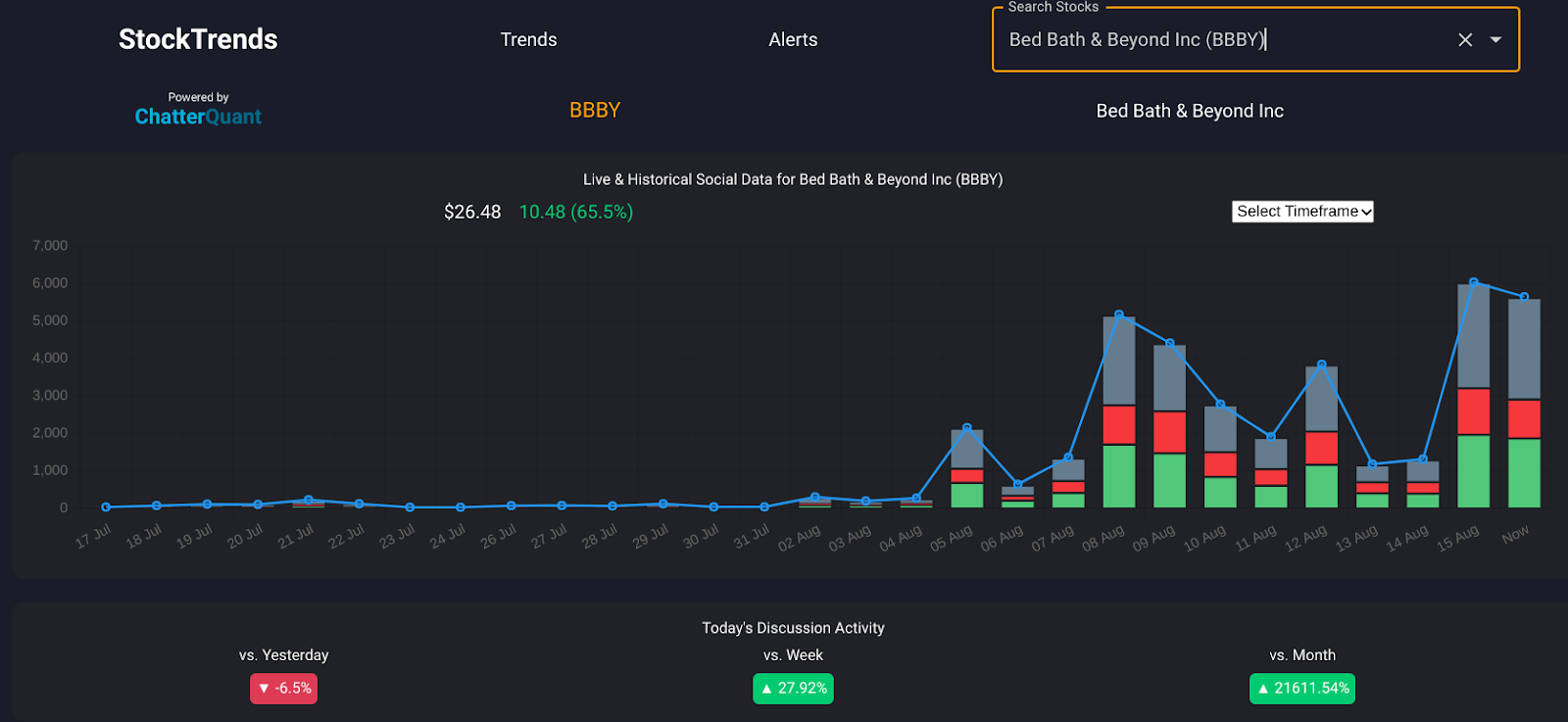Select the line data point for 06 Aug

1018,485
